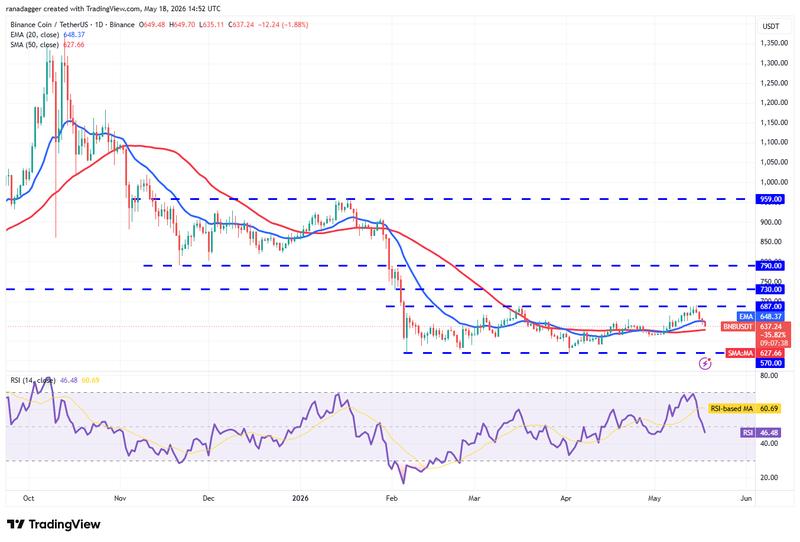Click the 1,350.00 price axis label
The height and width of the screenshot is (542, 800).
click(774, 43)
